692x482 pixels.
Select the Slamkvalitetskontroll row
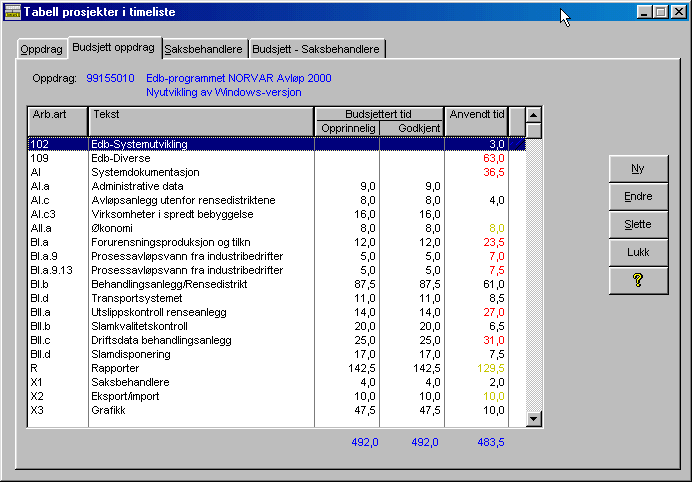pos(277,327)
